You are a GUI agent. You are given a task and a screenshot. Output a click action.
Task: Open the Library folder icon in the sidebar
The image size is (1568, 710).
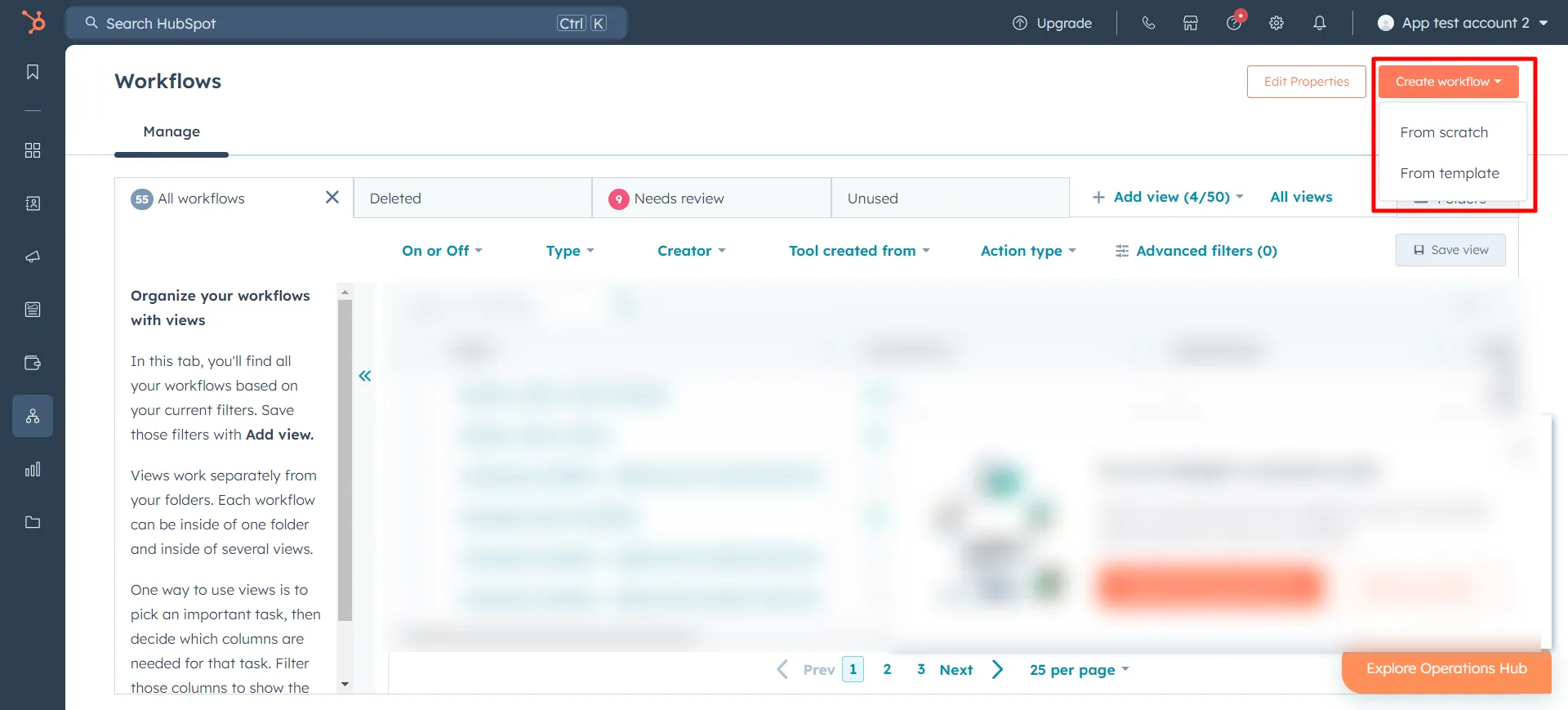(33, 522)
